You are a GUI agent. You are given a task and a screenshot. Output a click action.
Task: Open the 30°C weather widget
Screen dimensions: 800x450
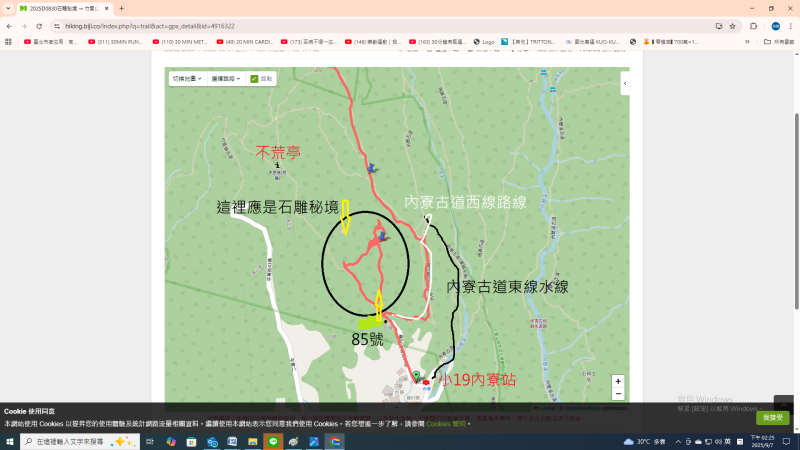(x=644, y=441)
